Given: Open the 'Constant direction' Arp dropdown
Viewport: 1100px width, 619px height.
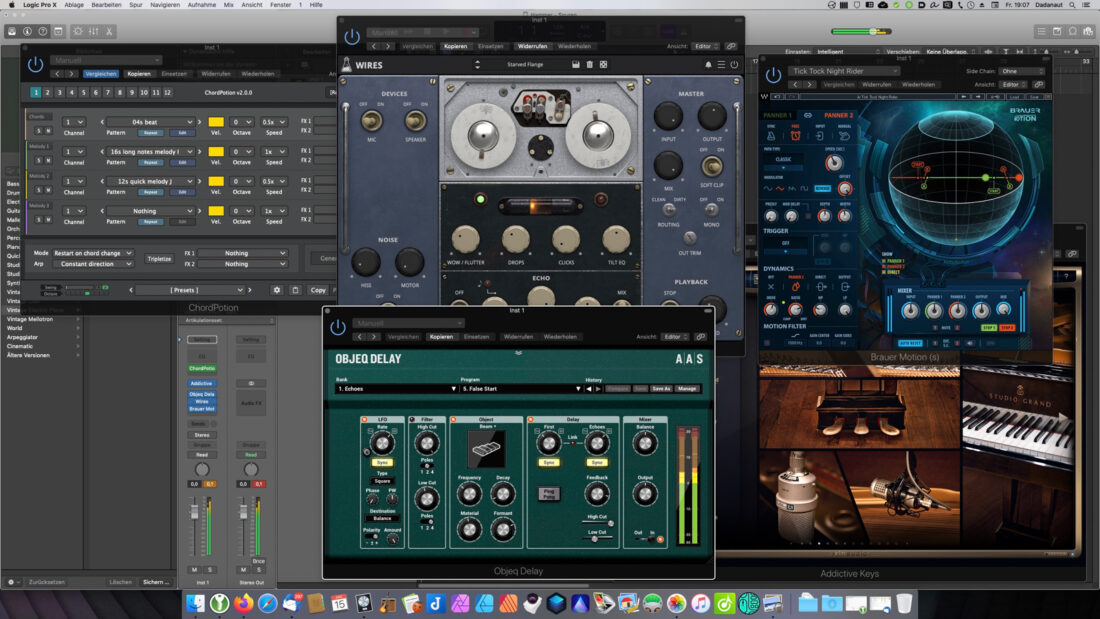Looking at the screenshot, I should point(93,264).
